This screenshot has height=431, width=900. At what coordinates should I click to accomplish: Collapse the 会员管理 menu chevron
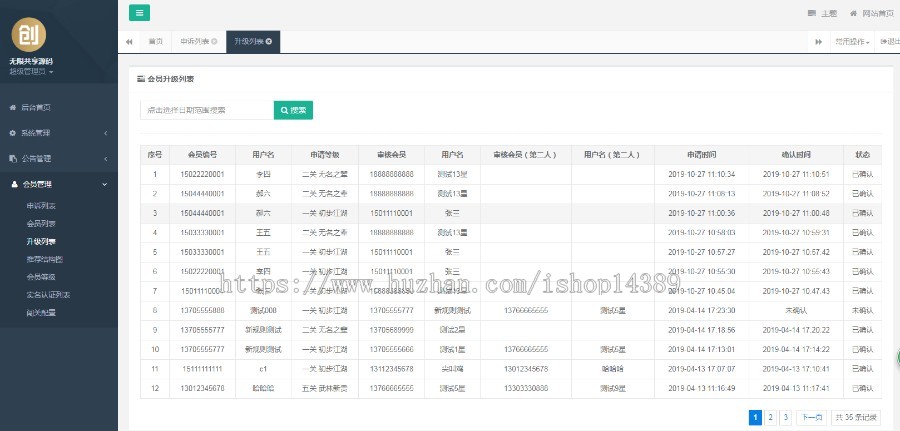tap(104, 184)
